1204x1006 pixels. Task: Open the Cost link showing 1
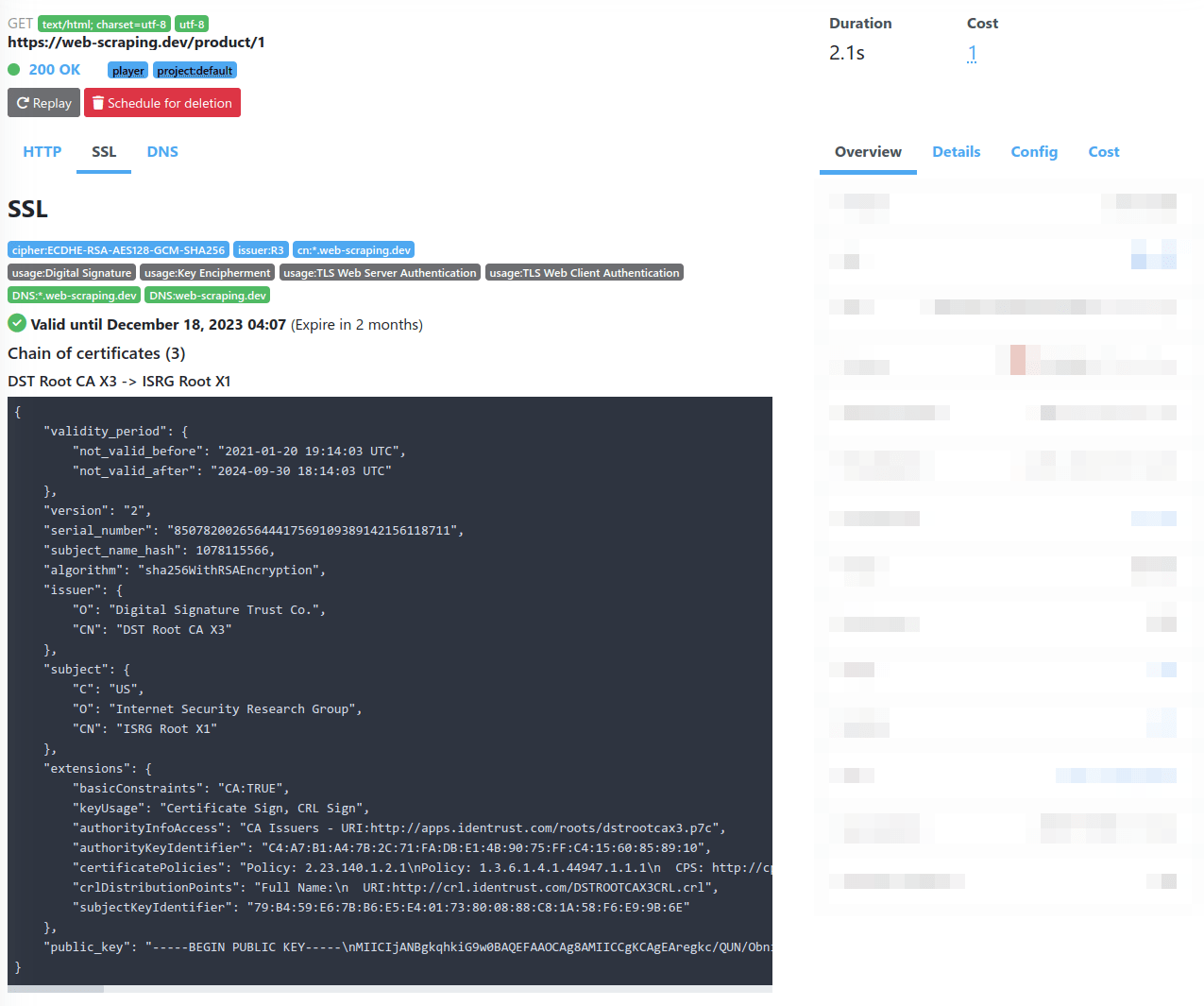click(972, 53)
